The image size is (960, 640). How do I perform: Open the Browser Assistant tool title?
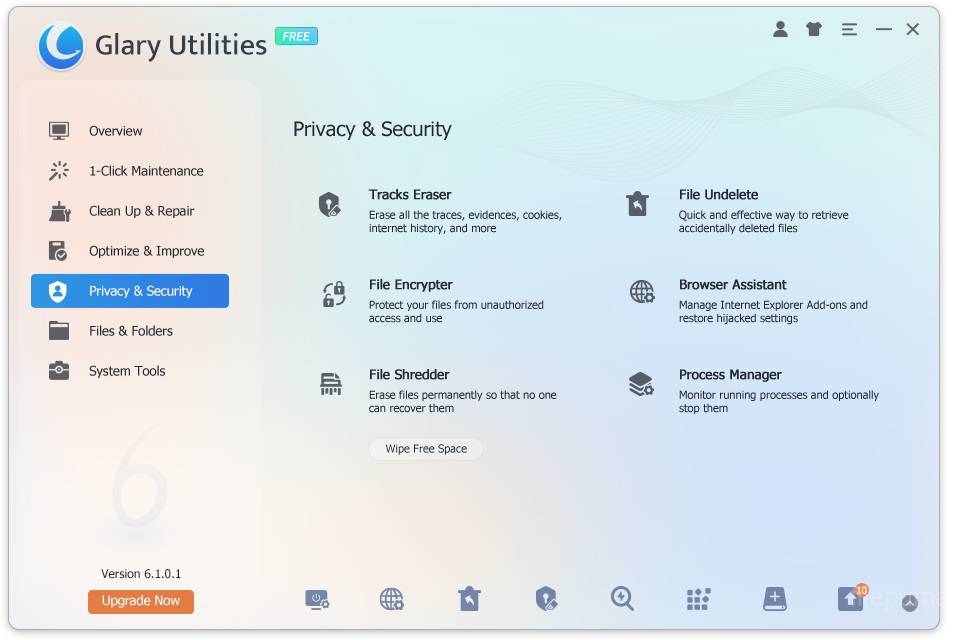pos(732,285)
